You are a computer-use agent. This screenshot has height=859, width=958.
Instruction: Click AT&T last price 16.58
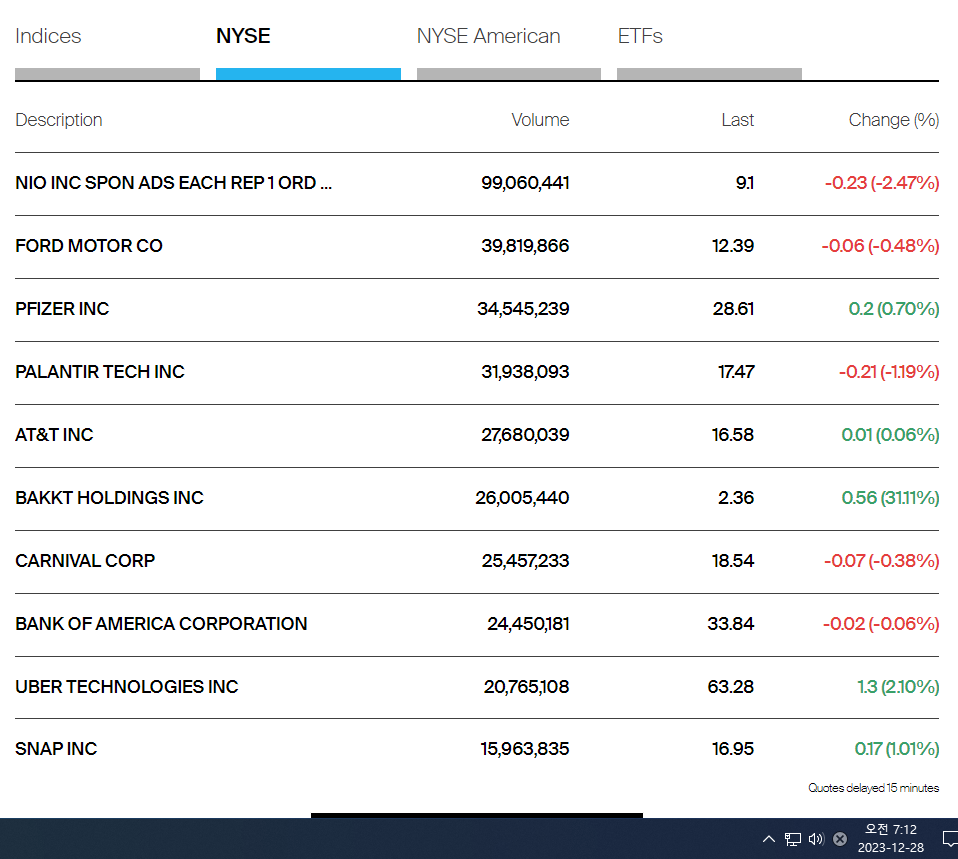click(x=733, y=434)
